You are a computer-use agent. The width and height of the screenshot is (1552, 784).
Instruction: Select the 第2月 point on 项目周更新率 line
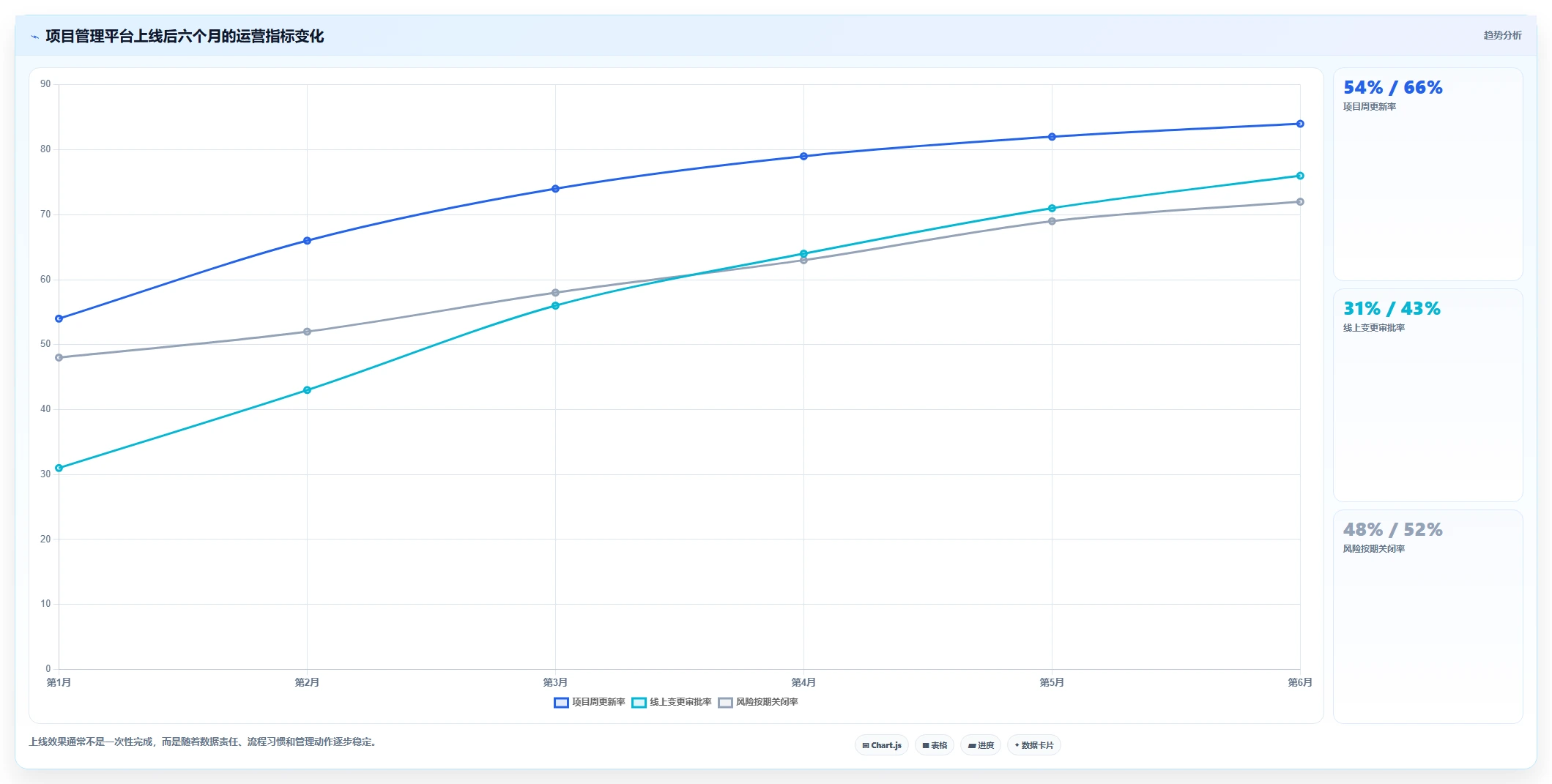307,241
